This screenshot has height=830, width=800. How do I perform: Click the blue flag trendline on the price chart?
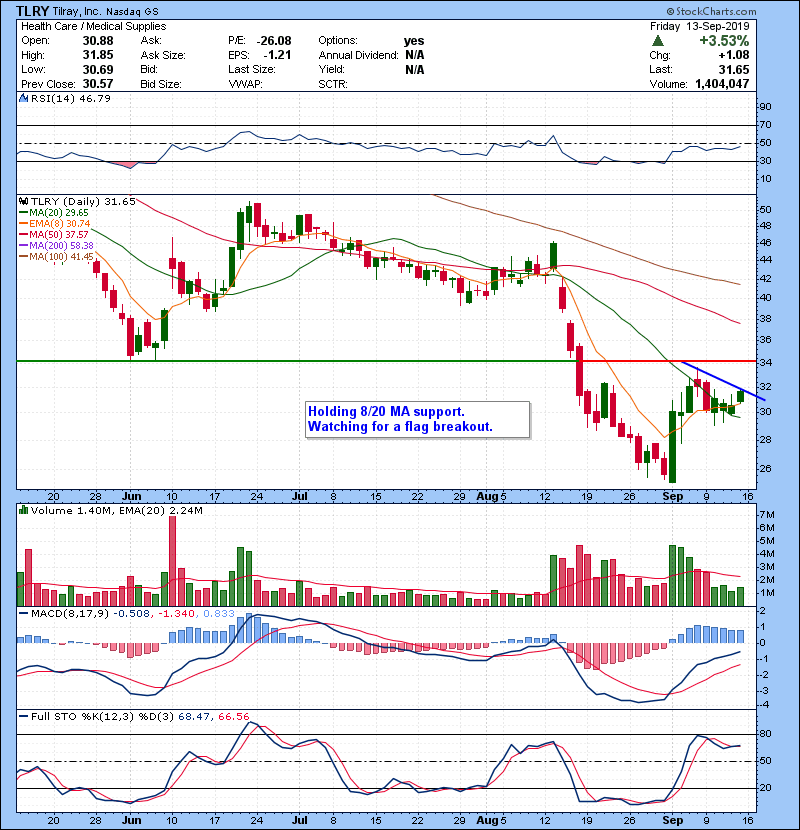point(723,381)
